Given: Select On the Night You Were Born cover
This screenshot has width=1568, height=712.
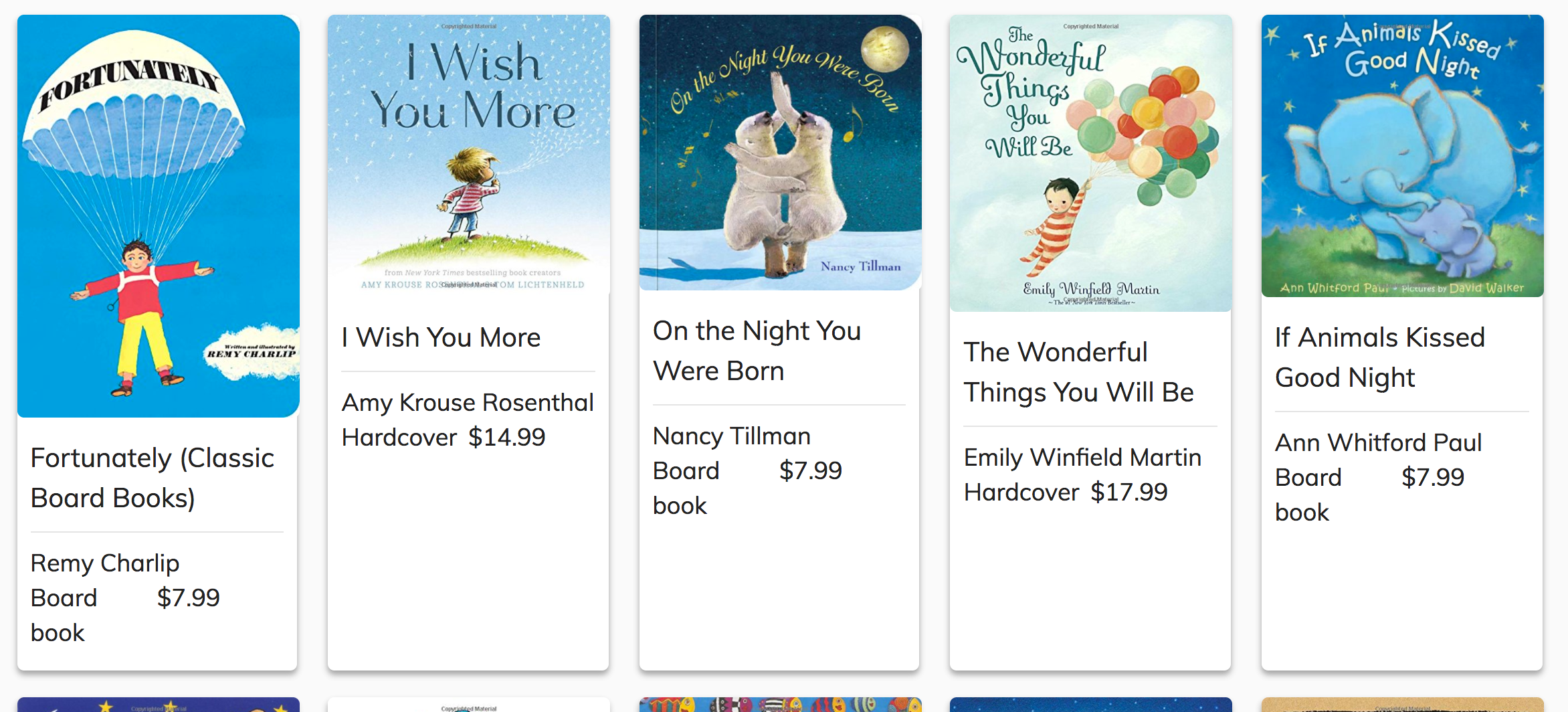Looking at the screenshot, I should coord(780,153).
